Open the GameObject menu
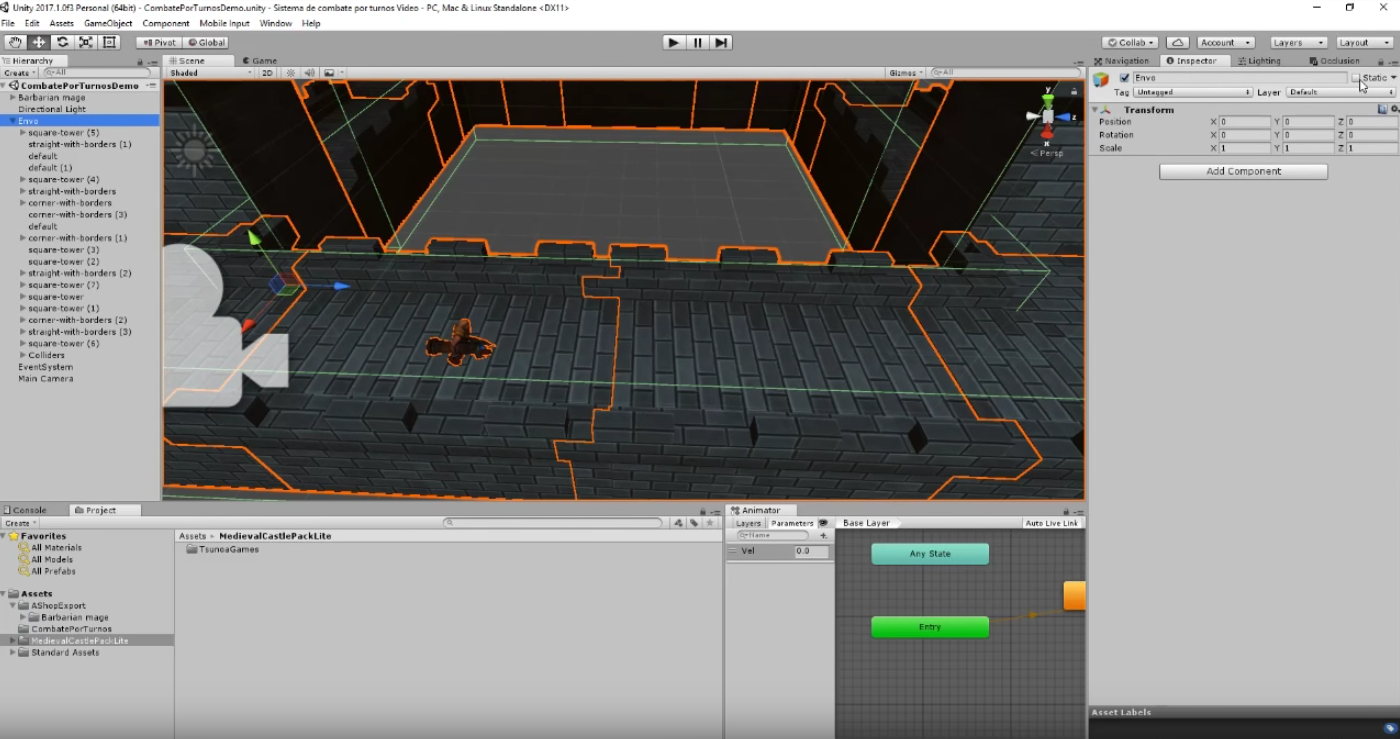This screenshot has width=1400, height=739. pyautogui.click(x=108, y=23)
